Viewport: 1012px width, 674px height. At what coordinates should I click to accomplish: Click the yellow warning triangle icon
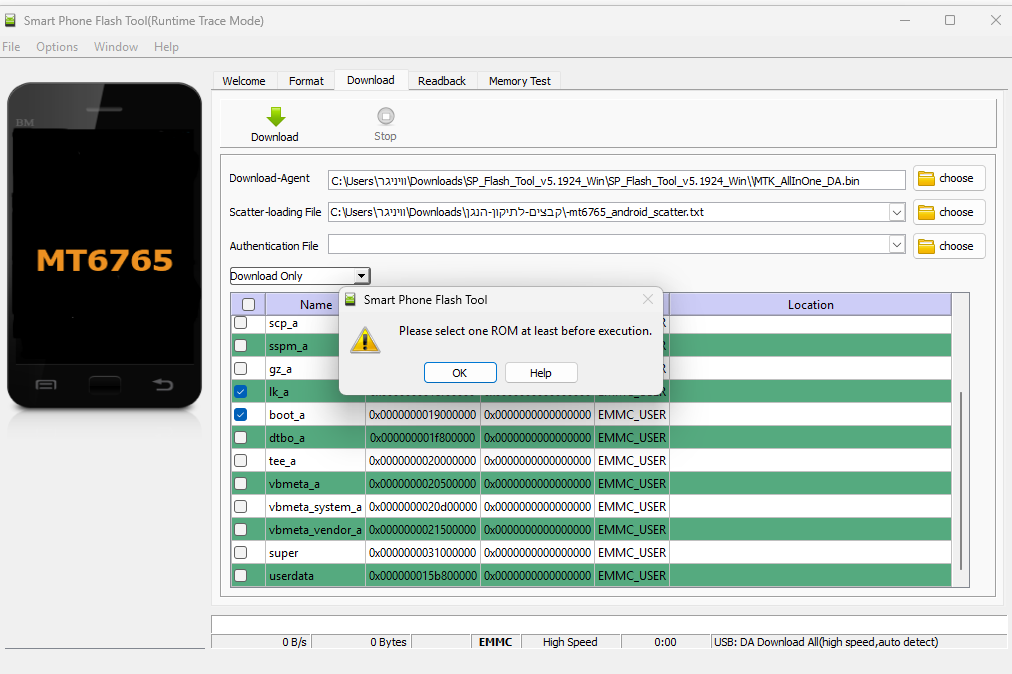point(365,340)
